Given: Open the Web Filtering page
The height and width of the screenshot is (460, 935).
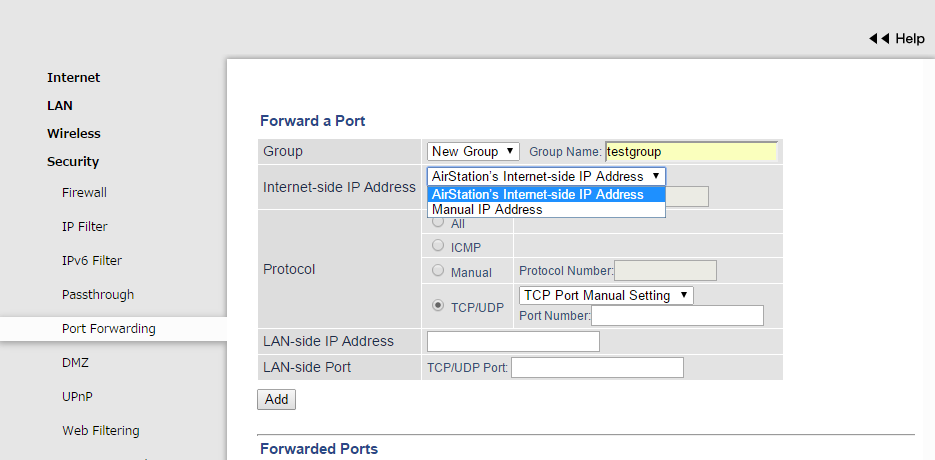Looking at the screenshot, I should point(101,431).
